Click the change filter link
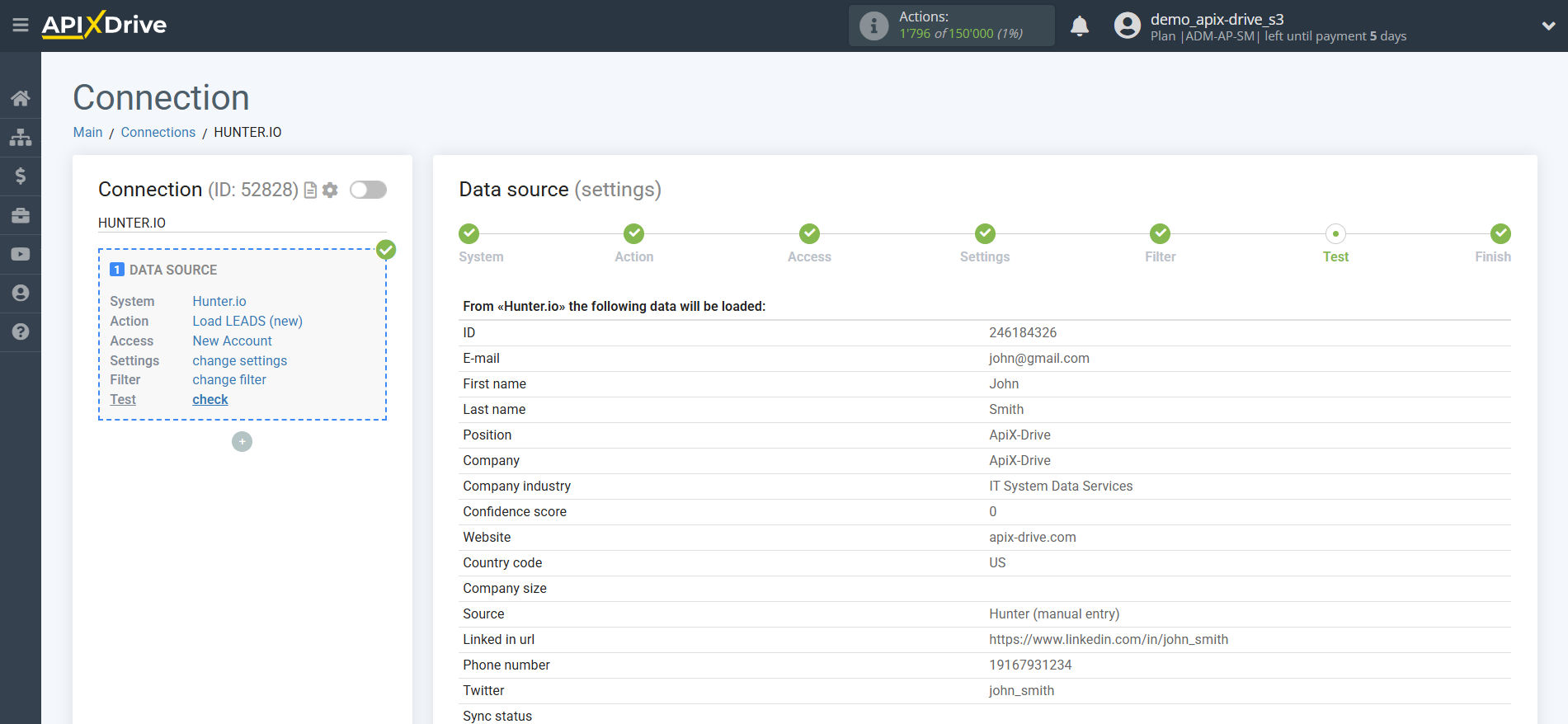Image resolution: width=1568 pixels, height=724 pixels. 229,379
